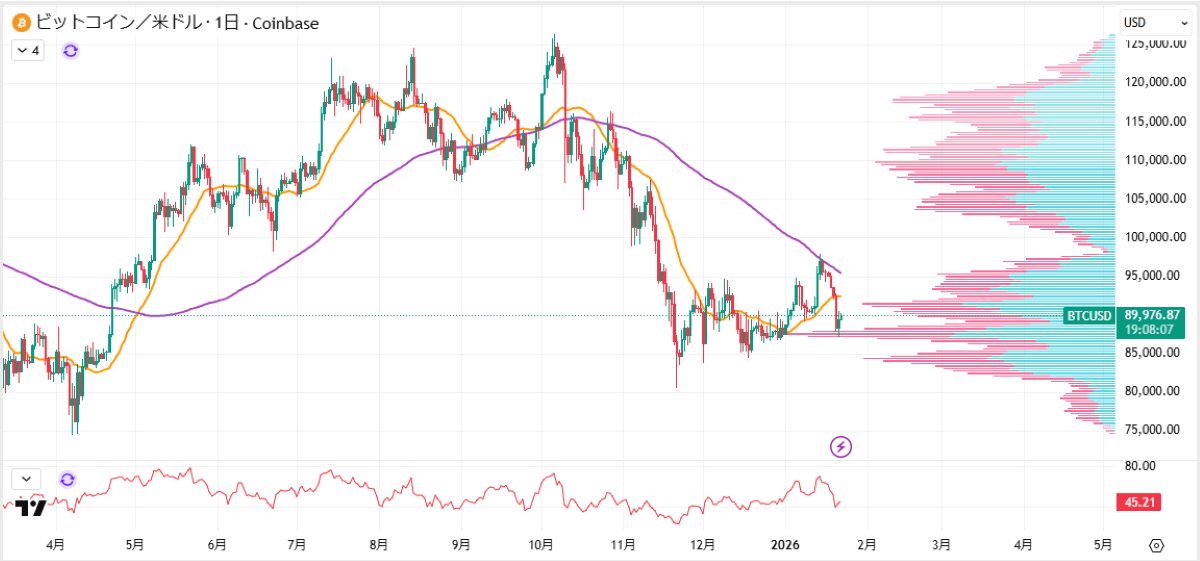Click the 1日 interval label

pos(225,22)
